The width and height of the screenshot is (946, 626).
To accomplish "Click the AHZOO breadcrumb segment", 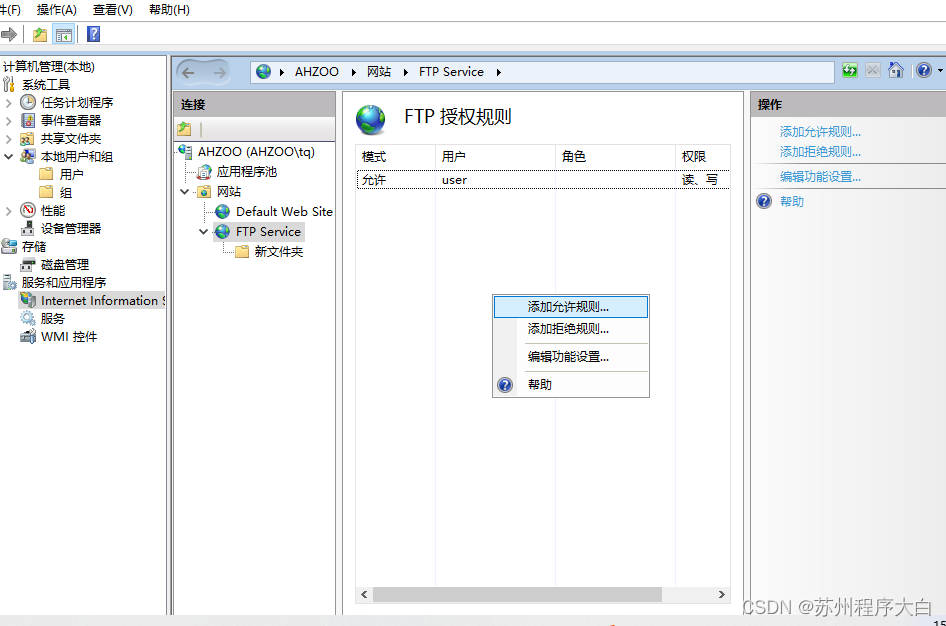I will click(x=317, y=72).
